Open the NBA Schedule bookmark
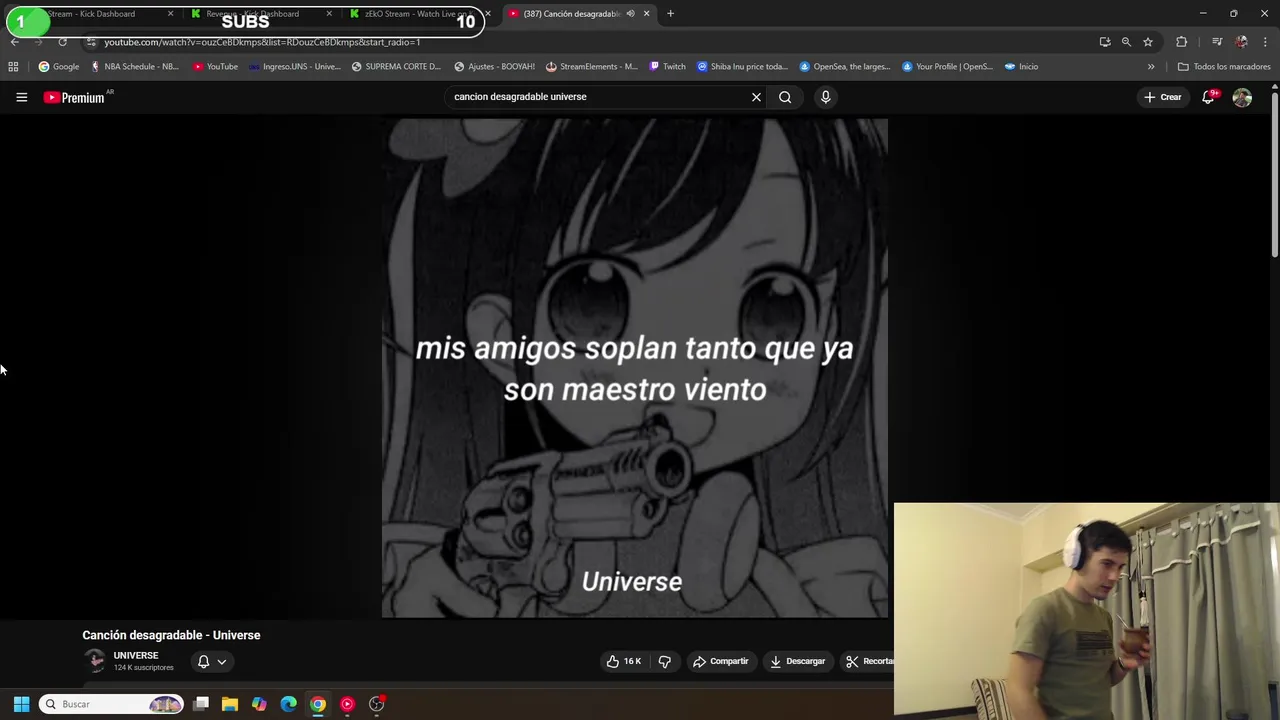1280x720 pixels. (x=135, y=67)
